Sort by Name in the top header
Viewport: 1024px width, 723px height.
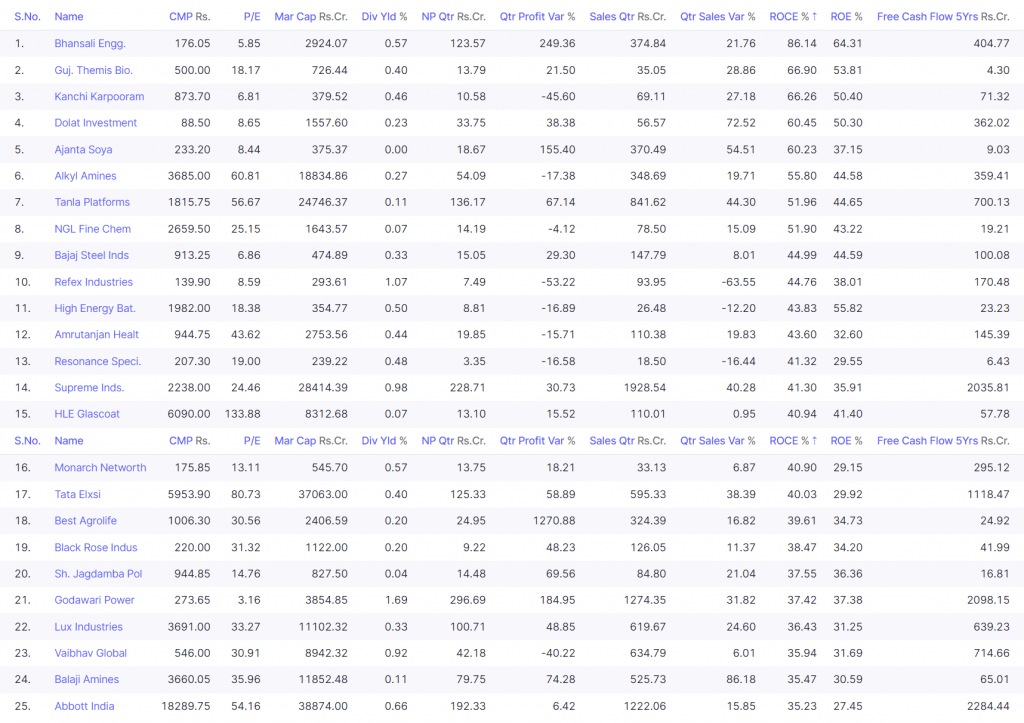pos(69,16)
